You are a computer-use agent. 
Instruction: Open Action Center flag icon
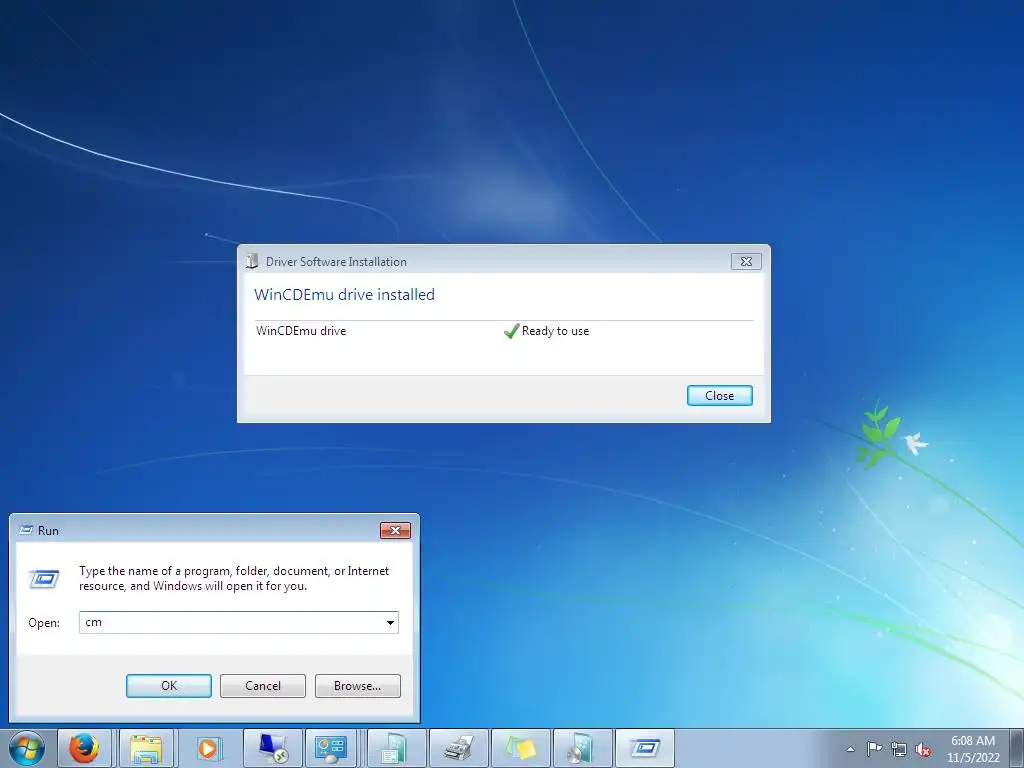[x=874, y=748]
